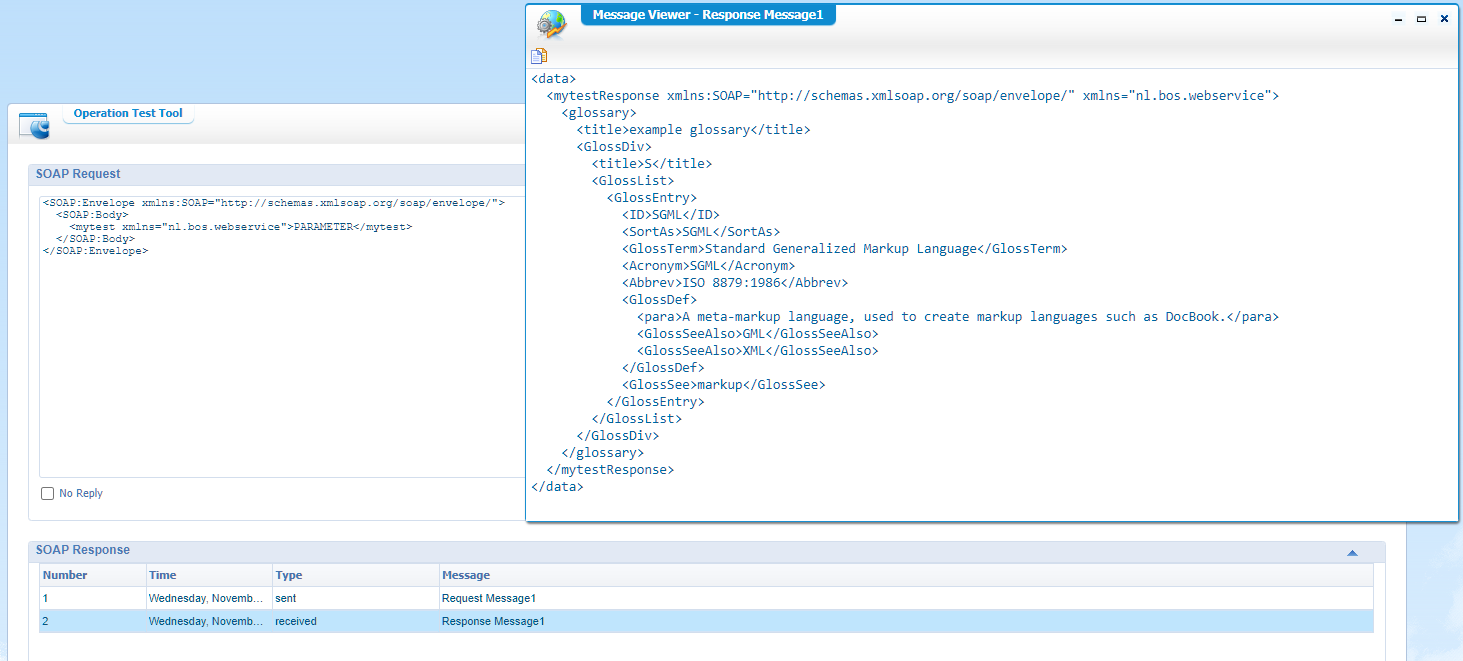Sort by the Message column header
Viewport: 1463px width, 661px height.
[x=466, y=575]
